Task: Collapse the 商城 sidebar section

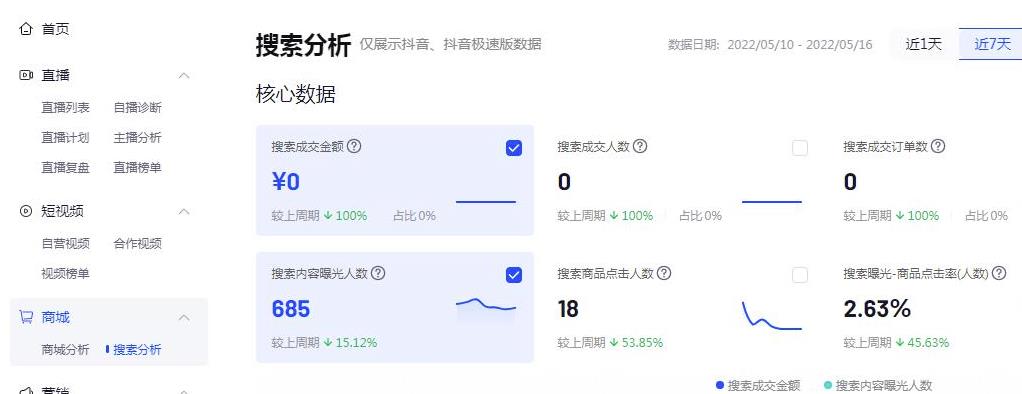Action: (184, 318)
